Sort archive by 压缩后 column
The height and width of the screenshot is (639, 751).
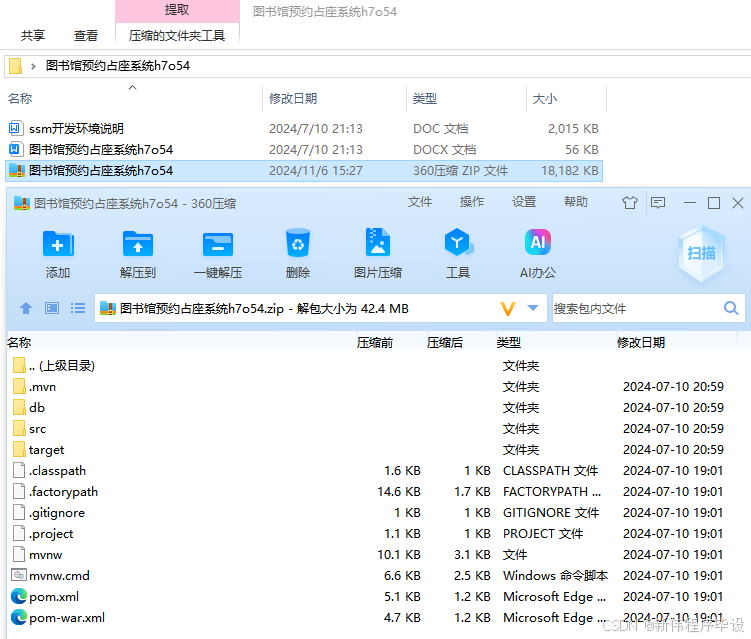tap(445, 342)
